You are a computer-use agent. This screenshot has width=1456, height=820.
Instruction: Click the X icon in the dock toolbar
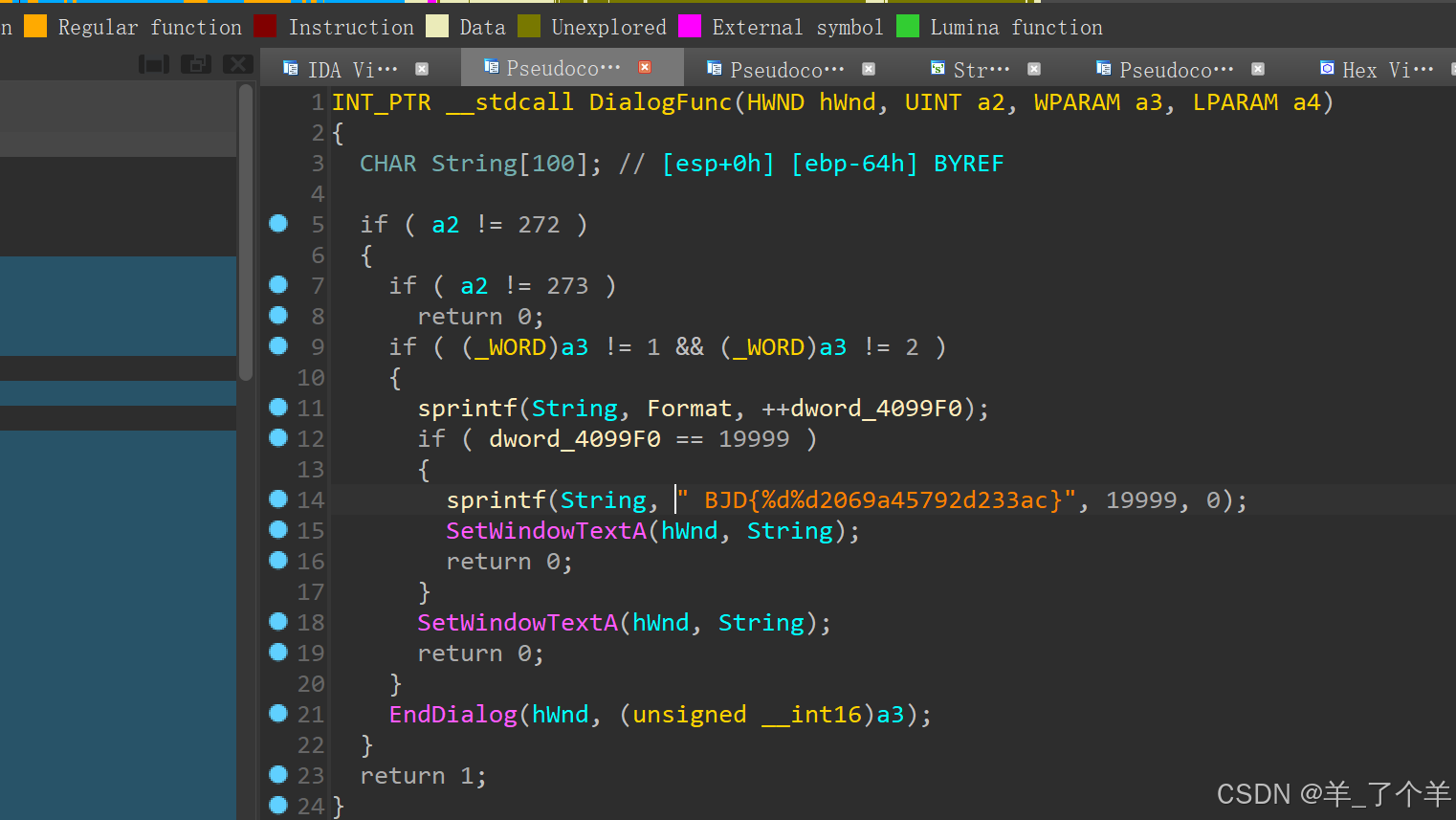(x=237, y=64)
